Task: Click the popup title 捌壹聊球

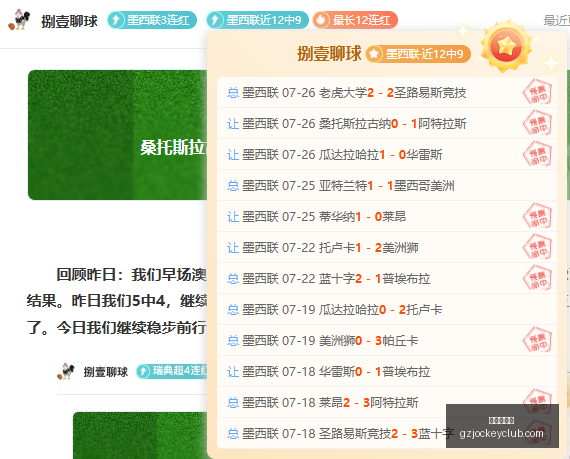Action: point(329,54)
